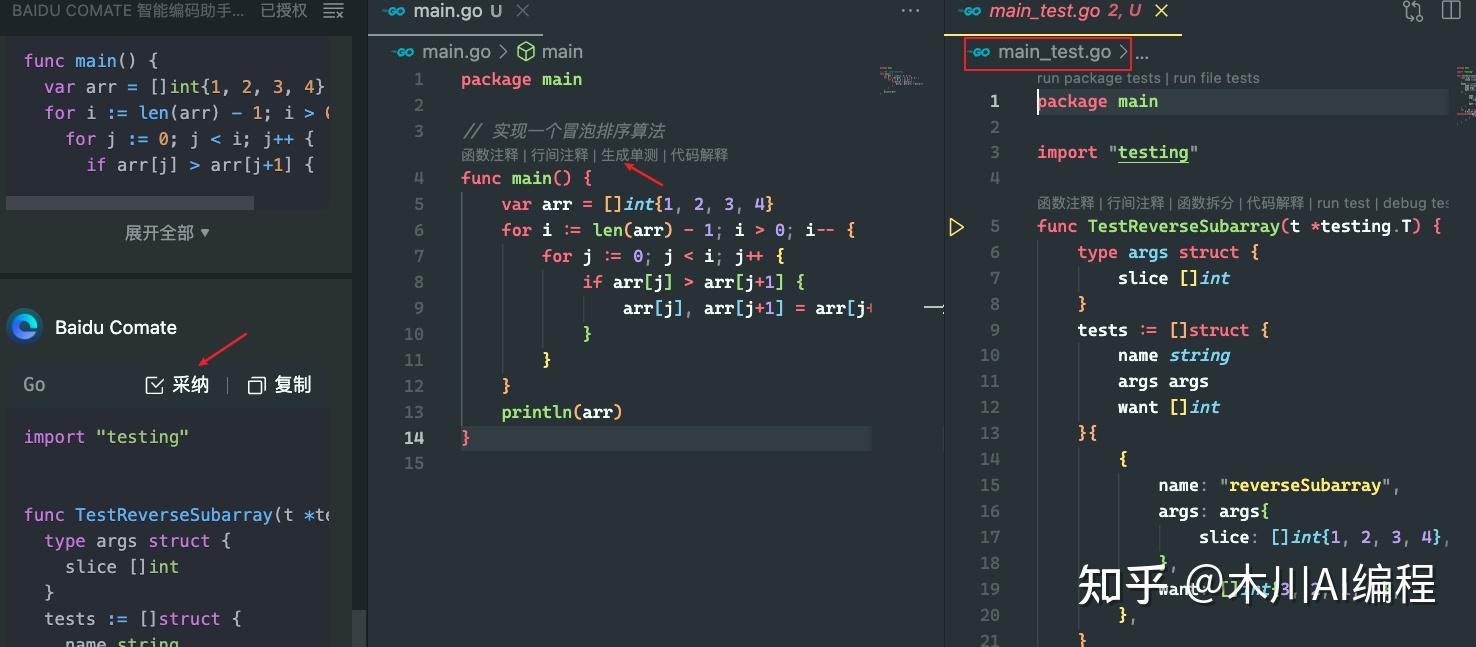Click 代码解释 above TestReverseSubarray

pos(1275,202)
